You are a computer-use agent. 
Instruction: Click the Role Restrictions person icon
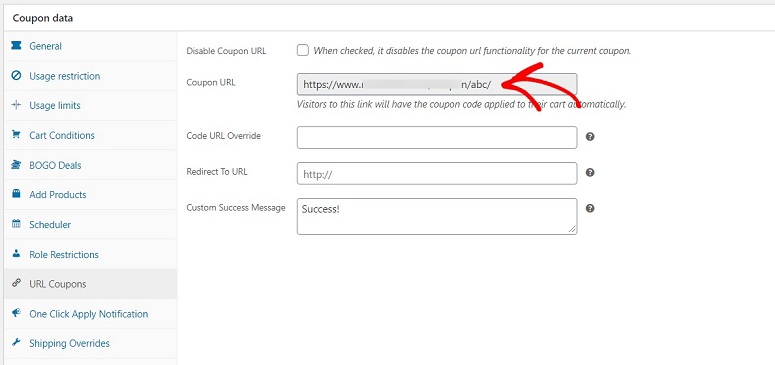point(16,254)
